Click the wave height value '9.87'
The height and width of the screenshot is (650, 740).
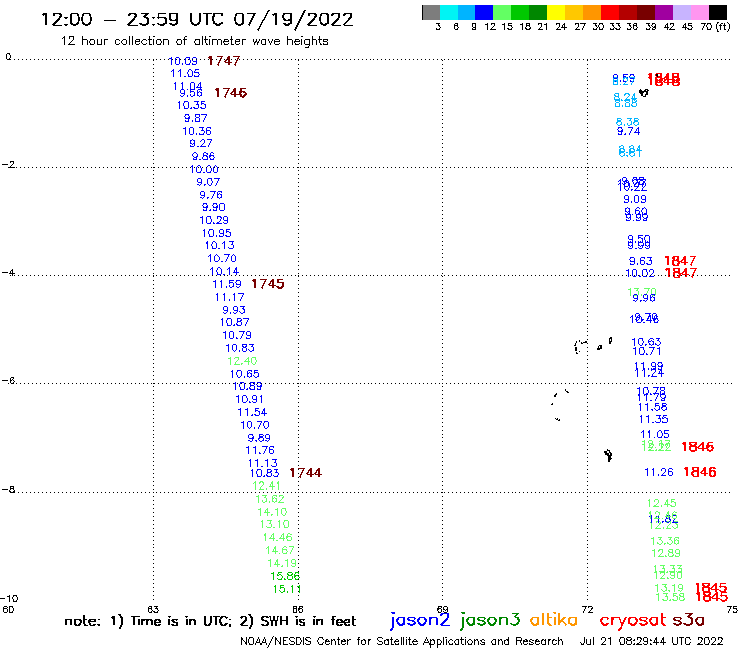[x=195, y=118]
